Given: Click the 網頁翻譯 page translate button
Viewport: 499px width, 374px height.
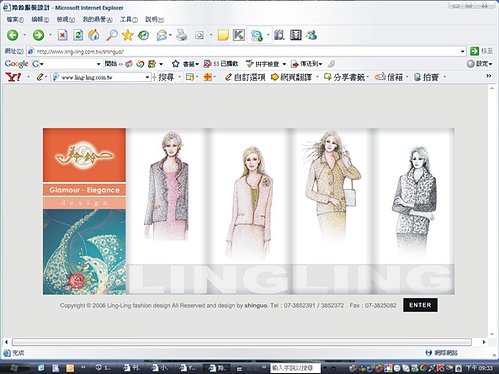Looking at the screenshot, I should pyautogui.click(x=292, y=77).
